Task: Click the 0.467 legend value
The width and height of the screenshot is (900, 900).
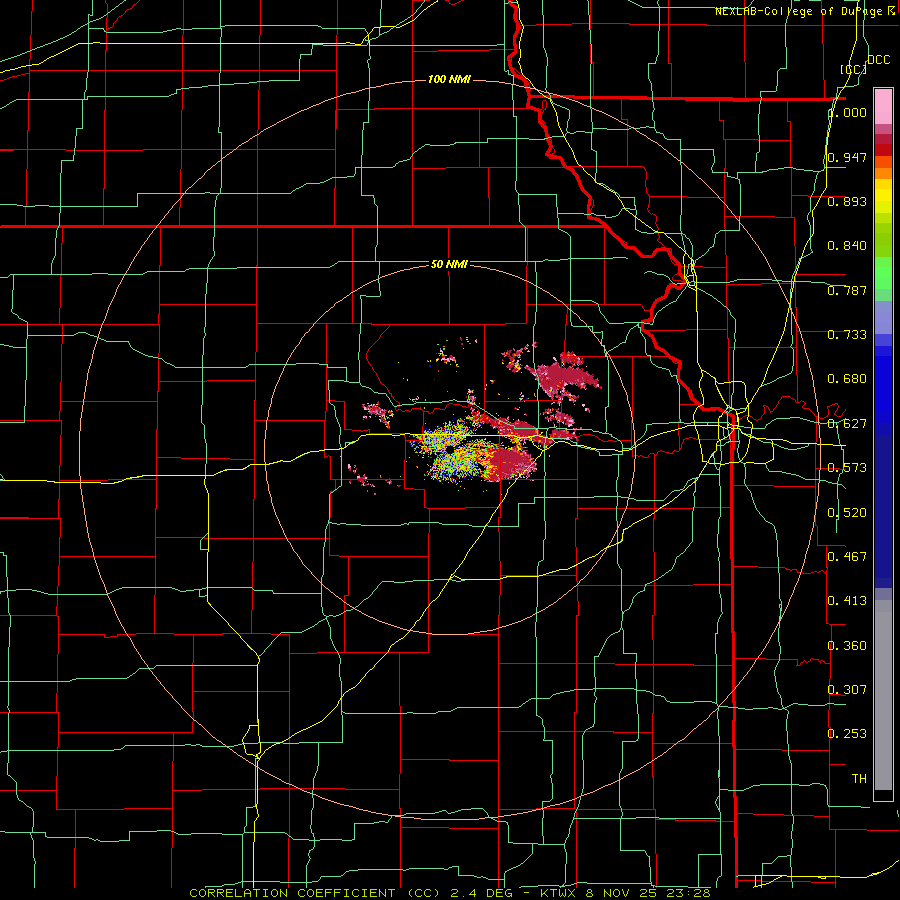Action: pos(847,557)
